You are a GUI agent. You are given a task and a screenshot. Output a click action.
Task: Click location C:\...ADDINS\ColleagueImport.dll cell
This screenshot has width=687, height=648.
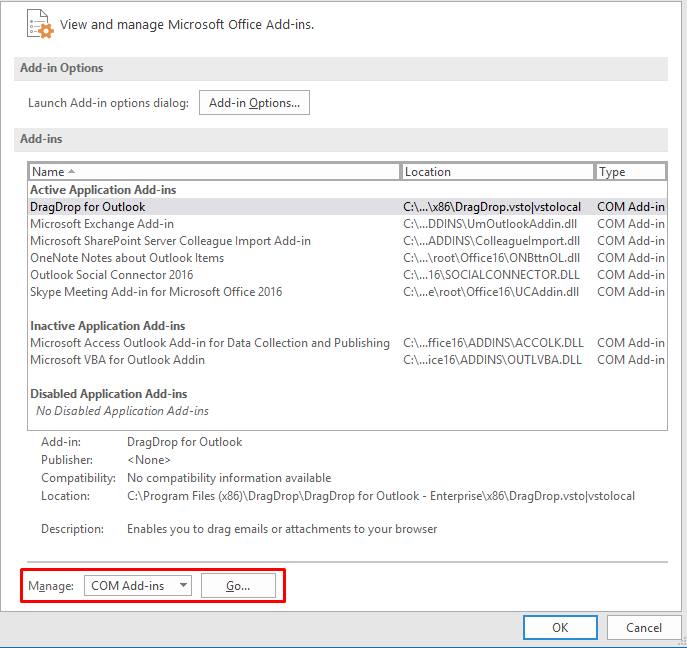(x=491, y=241)
